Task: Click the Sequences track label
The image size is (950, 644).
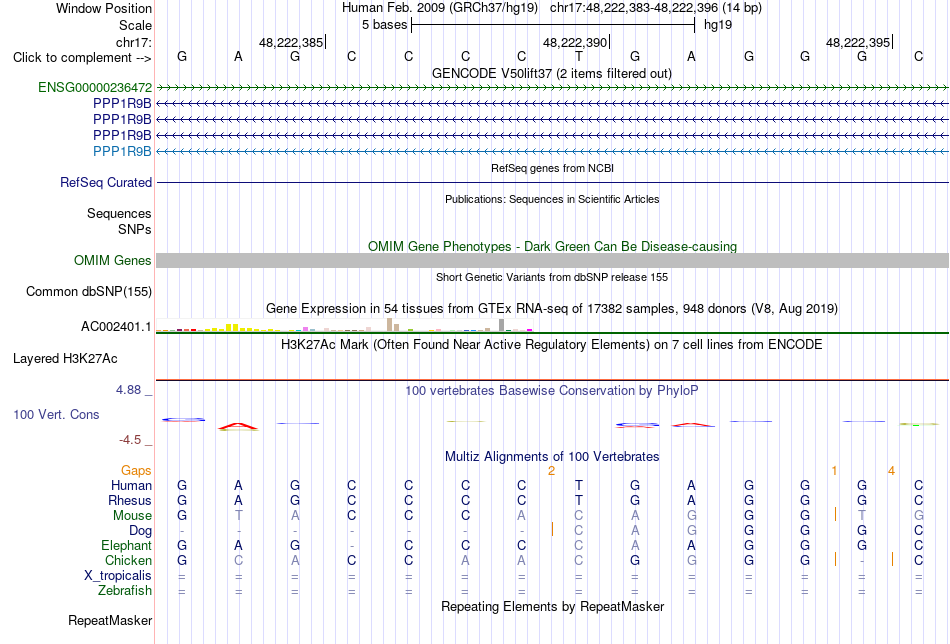Action: pyautogui.click(x=119, y=213)
